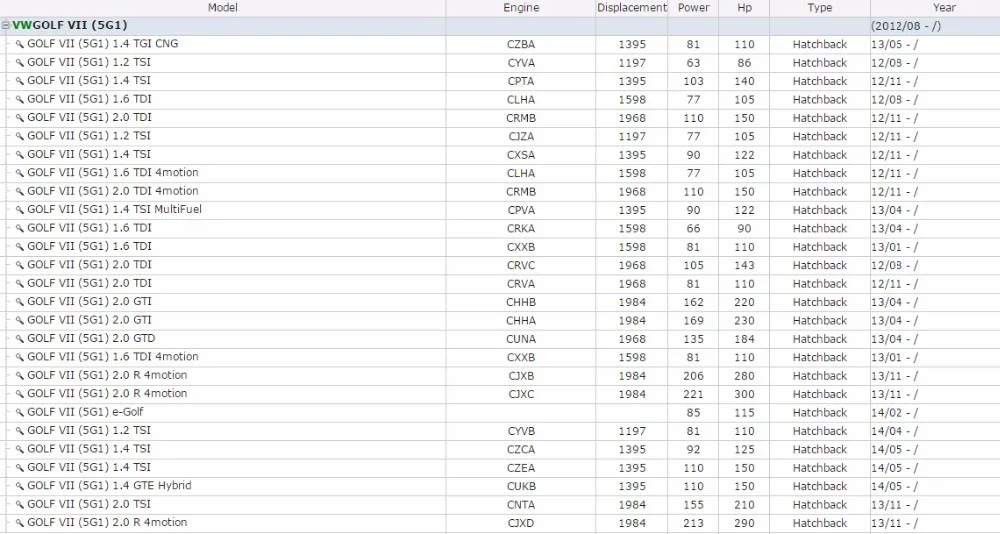Click magnifier icon of 1.4 TSI CZCA row
Image resolution: width=1000 pixels, height=534 pixels.
[x=20, y=449]
